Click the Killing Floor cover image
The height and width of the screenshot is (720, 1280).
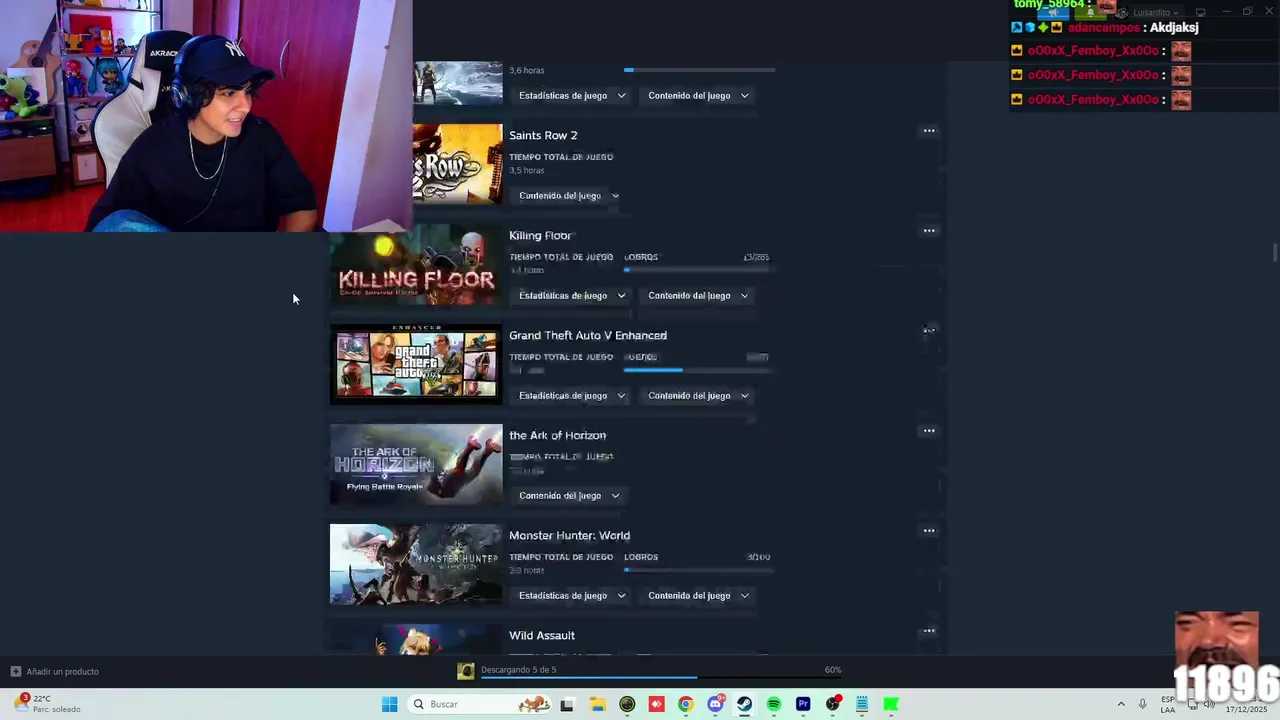pyautogui.click(x=416, y=265)
